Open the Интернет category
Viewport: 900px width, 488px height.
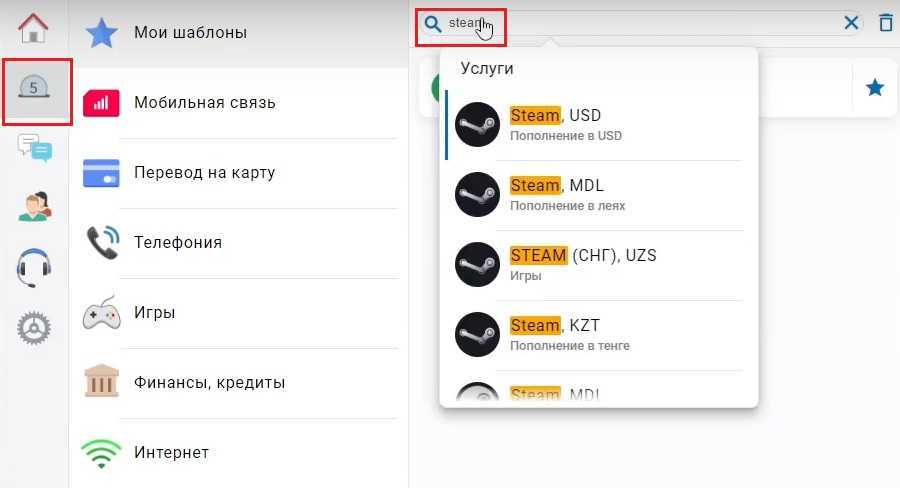[x=238, y=453]
